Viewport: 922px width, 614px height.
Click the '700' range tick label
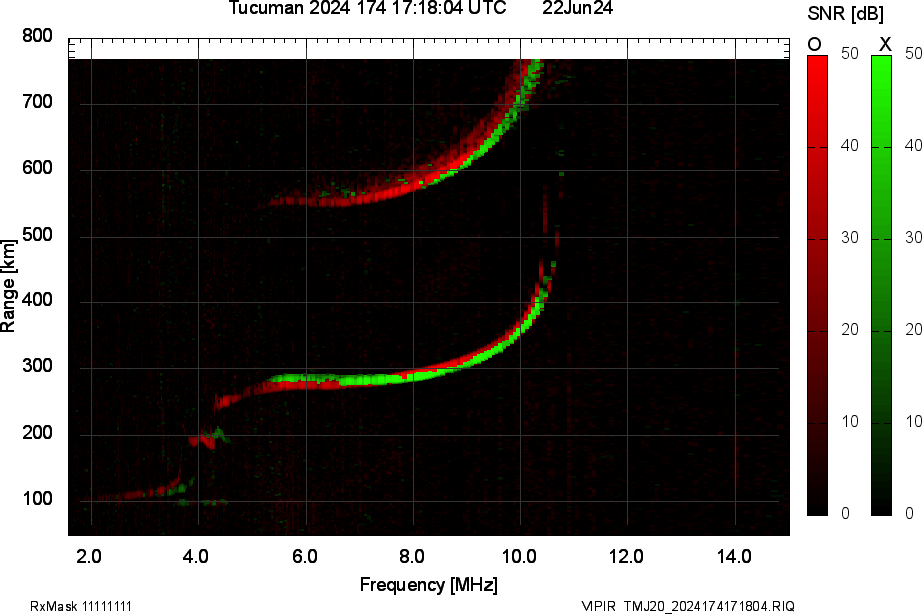click(38, 102)
